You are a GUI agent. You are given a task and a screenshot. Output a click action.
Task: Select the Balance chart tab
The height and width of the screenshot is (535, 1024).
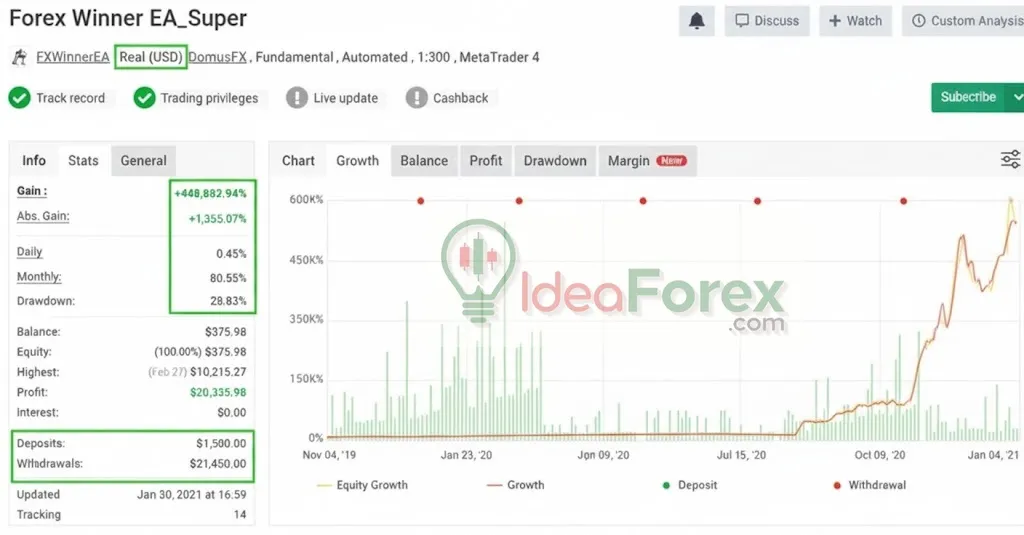pos(424,161)
